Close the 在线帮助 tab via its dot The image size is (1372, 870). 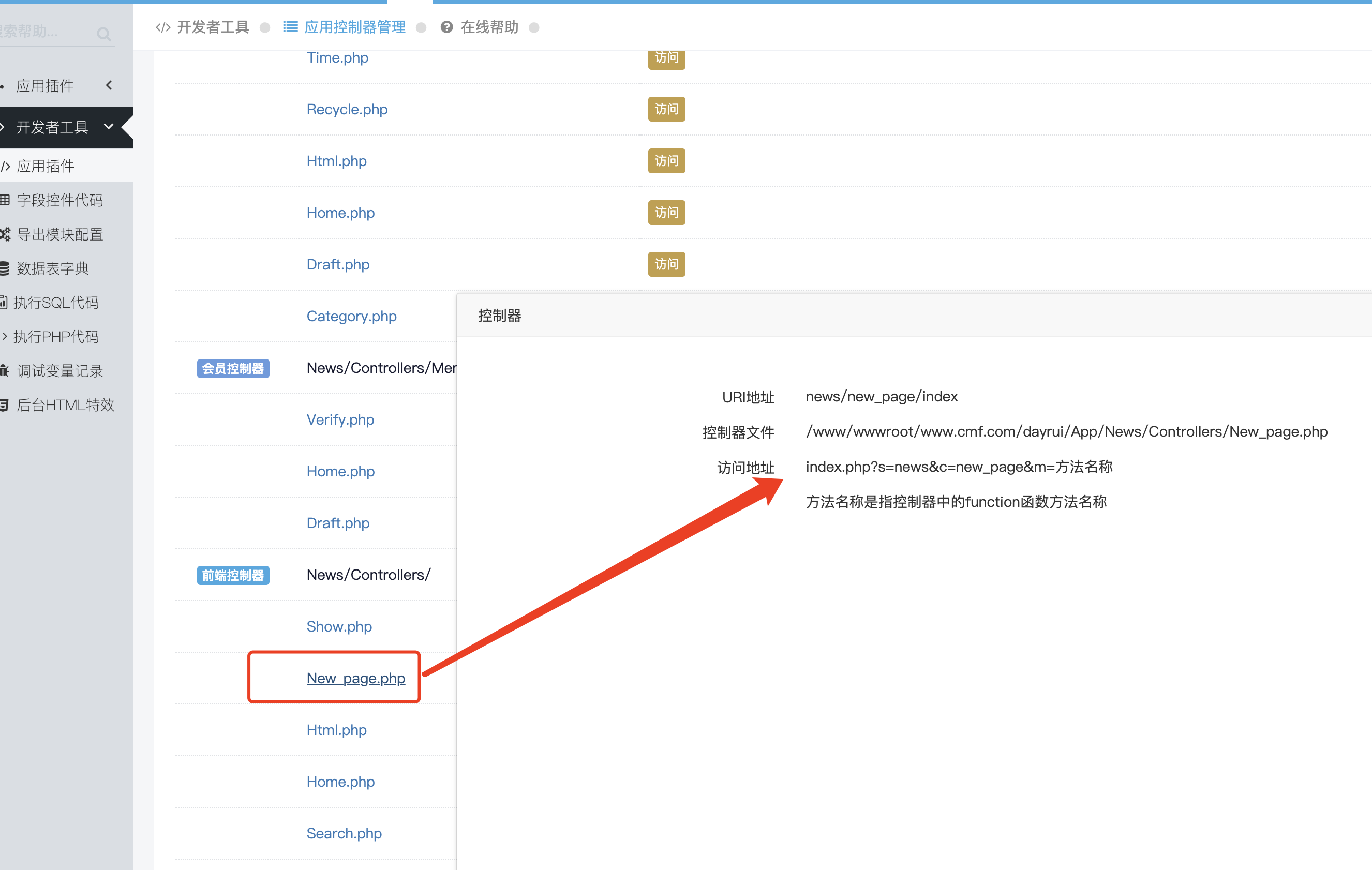click(x=534, y=27)
